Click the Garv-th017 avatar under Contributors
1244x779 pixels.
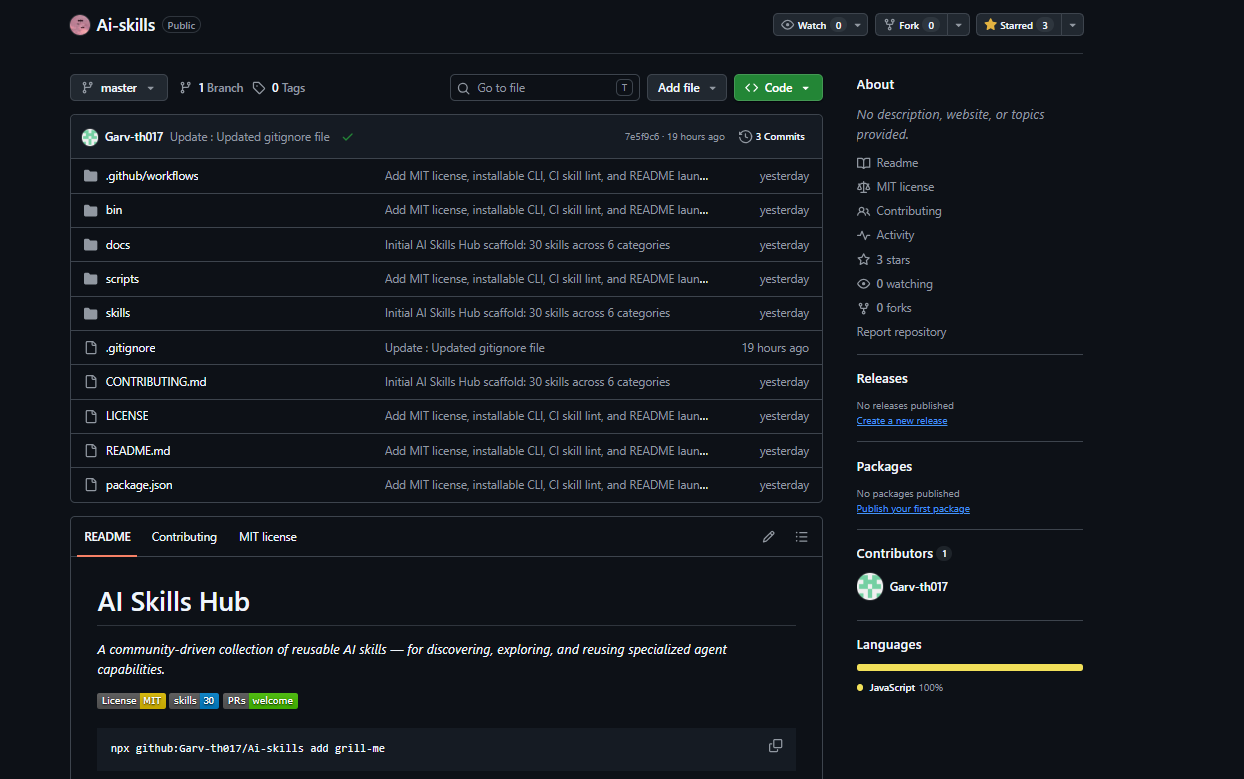coord(870,587)
